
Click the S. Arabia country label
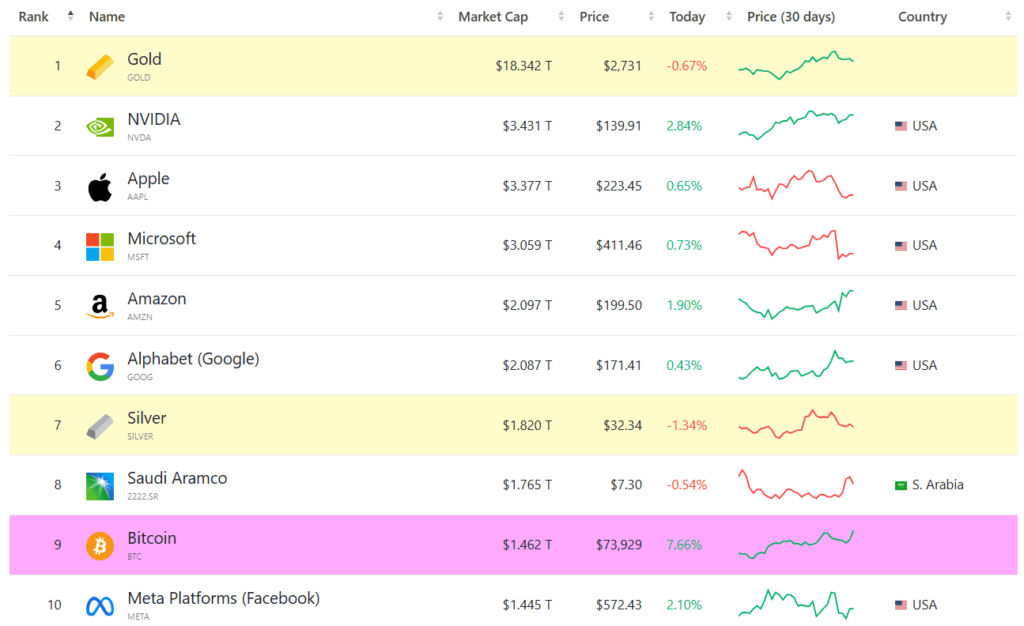pyautogui.click(x=938, y=485)
